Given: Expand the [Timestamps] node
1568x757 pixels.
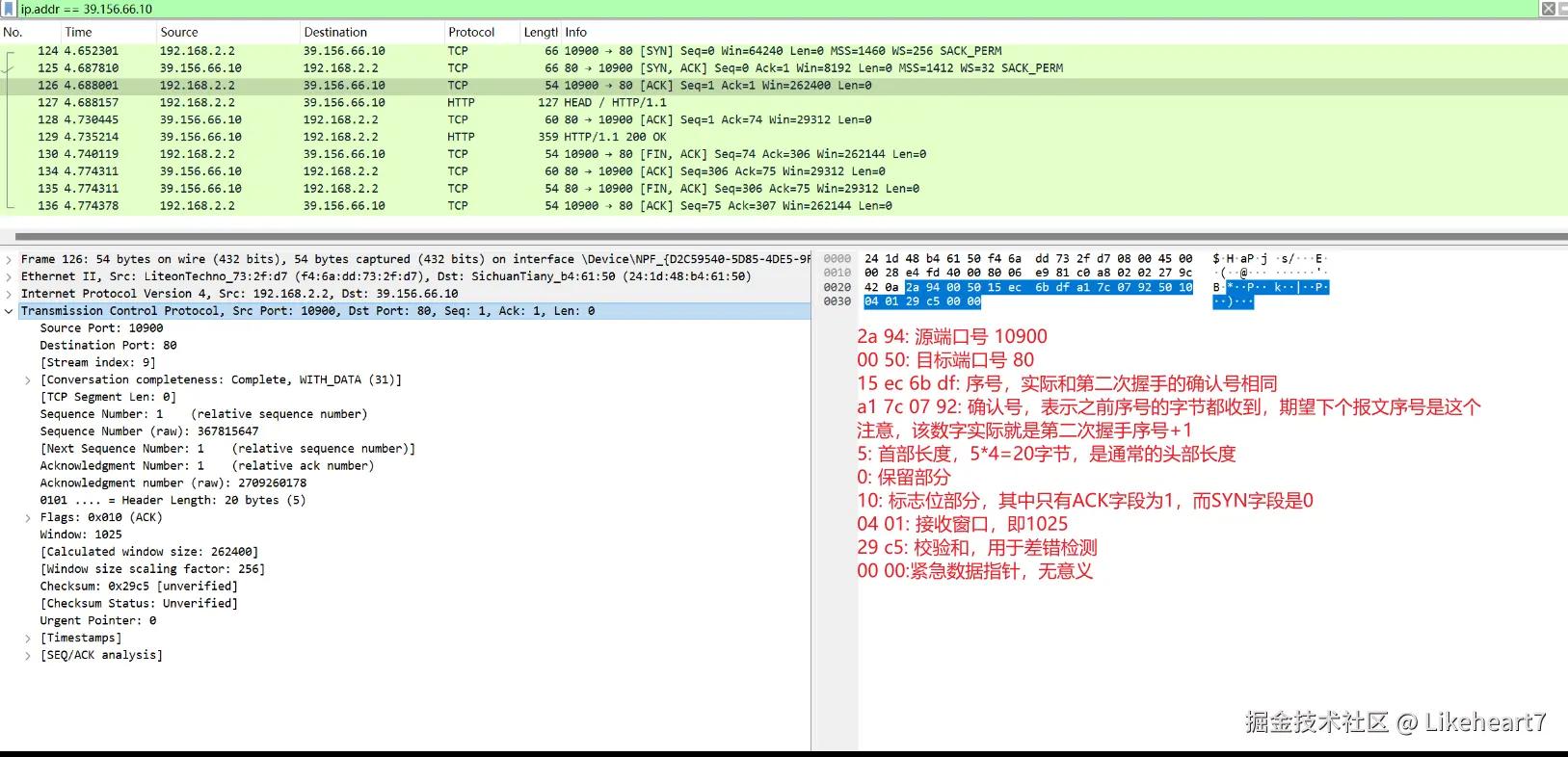Looking at the screenshot, I should (28, 639).
